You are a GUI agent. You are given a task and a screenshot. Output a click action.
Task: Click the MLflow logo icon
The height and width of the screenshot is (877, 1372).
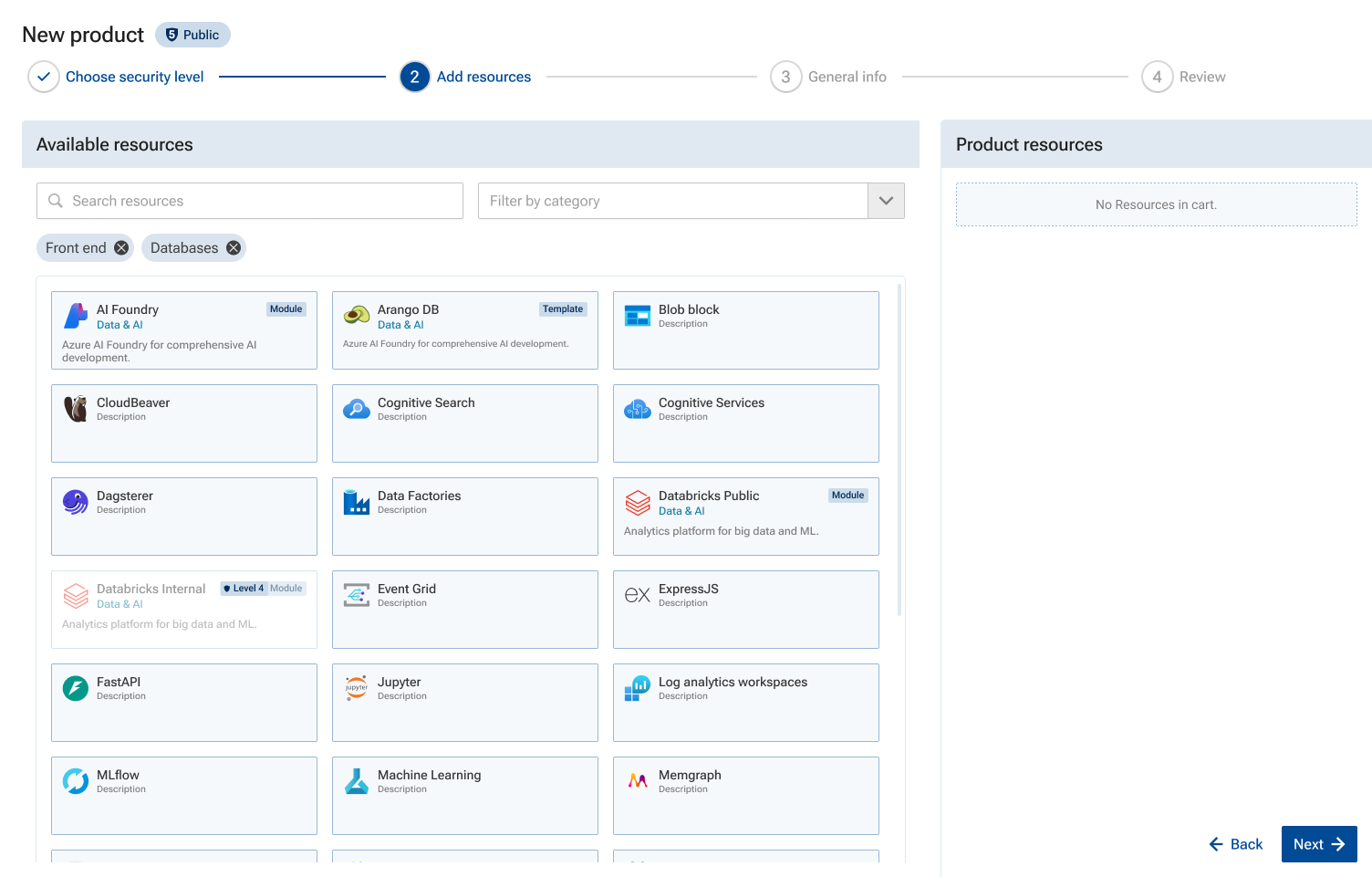click(x=76, y=781)
